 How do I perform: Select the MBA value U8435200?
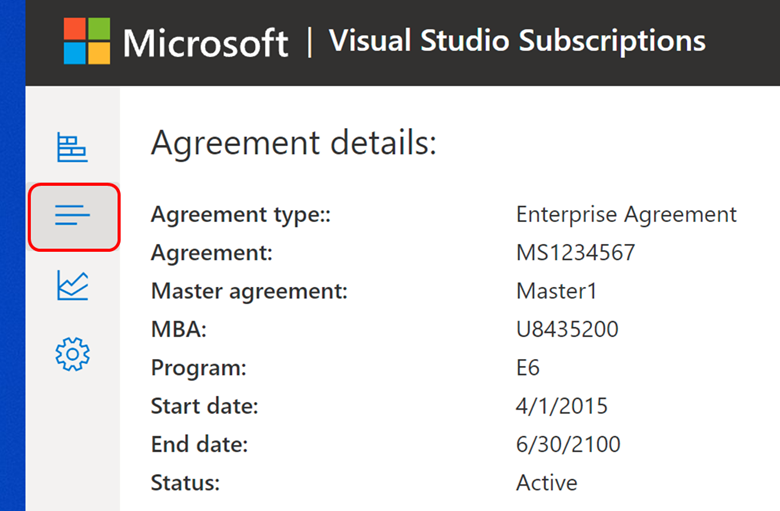[x=567, y=330]
